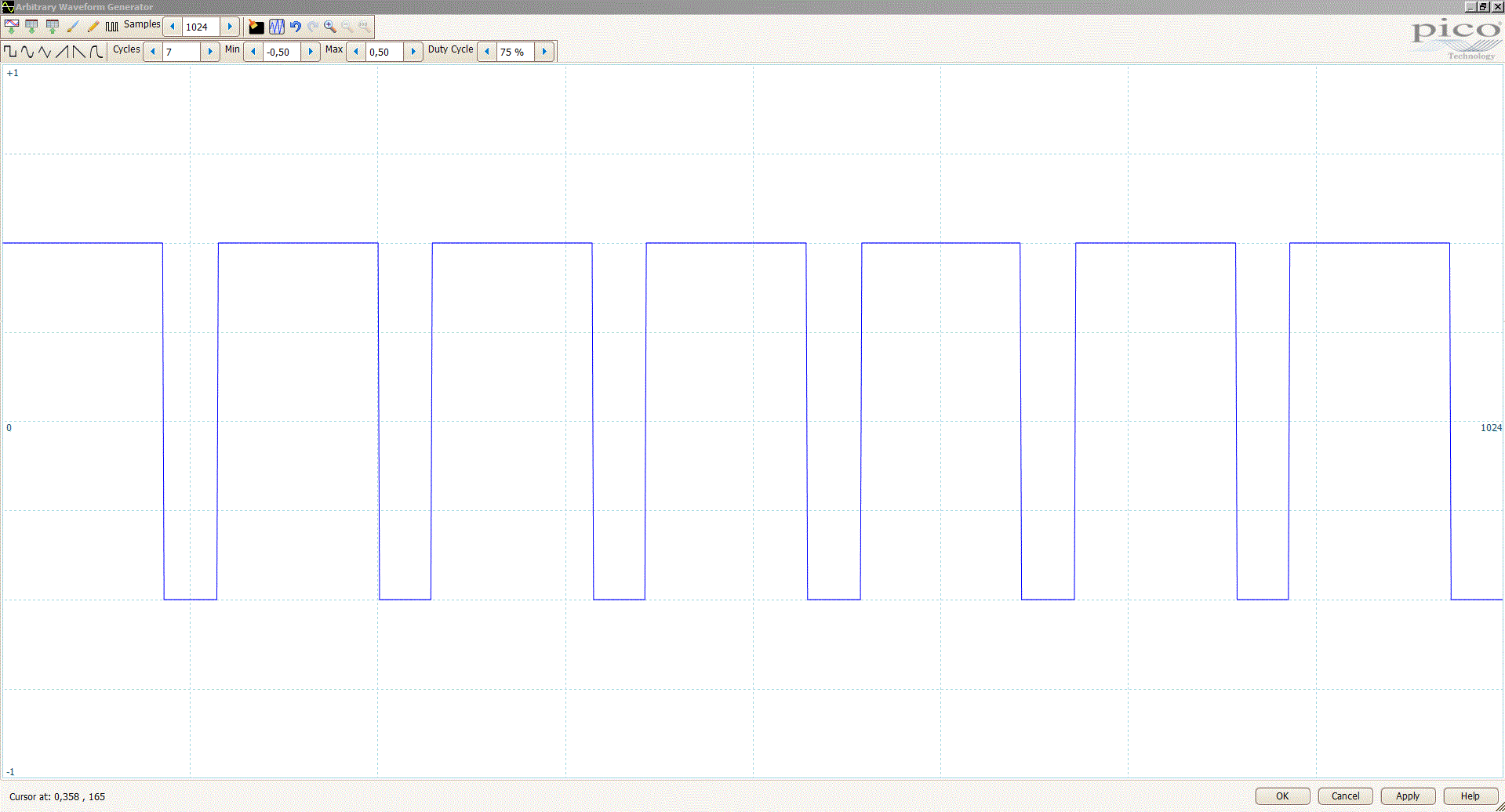Select the Gaussian pulse waveform

(x=96, y=52)
